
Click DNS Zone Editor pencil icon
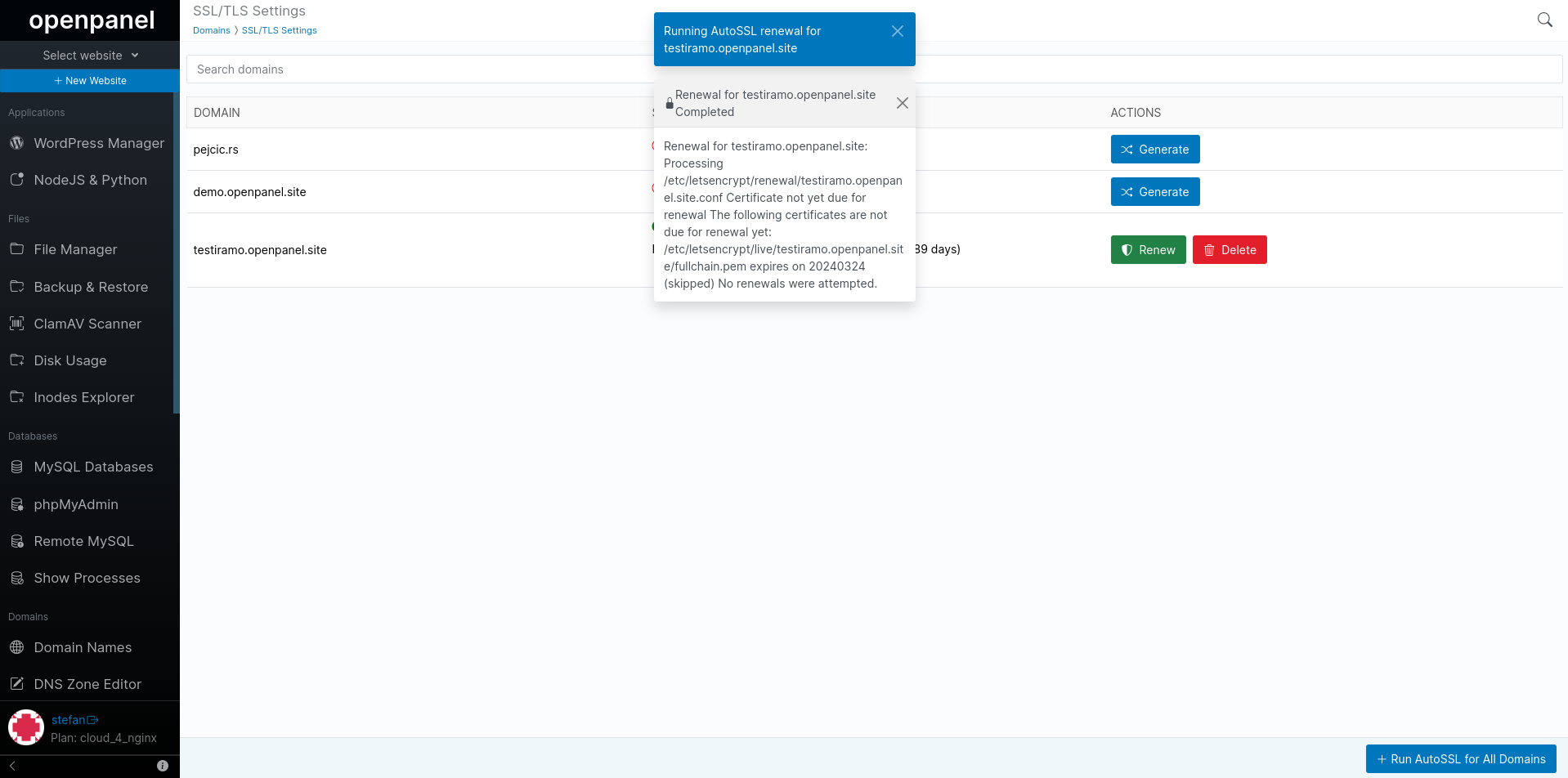[16, 684]
